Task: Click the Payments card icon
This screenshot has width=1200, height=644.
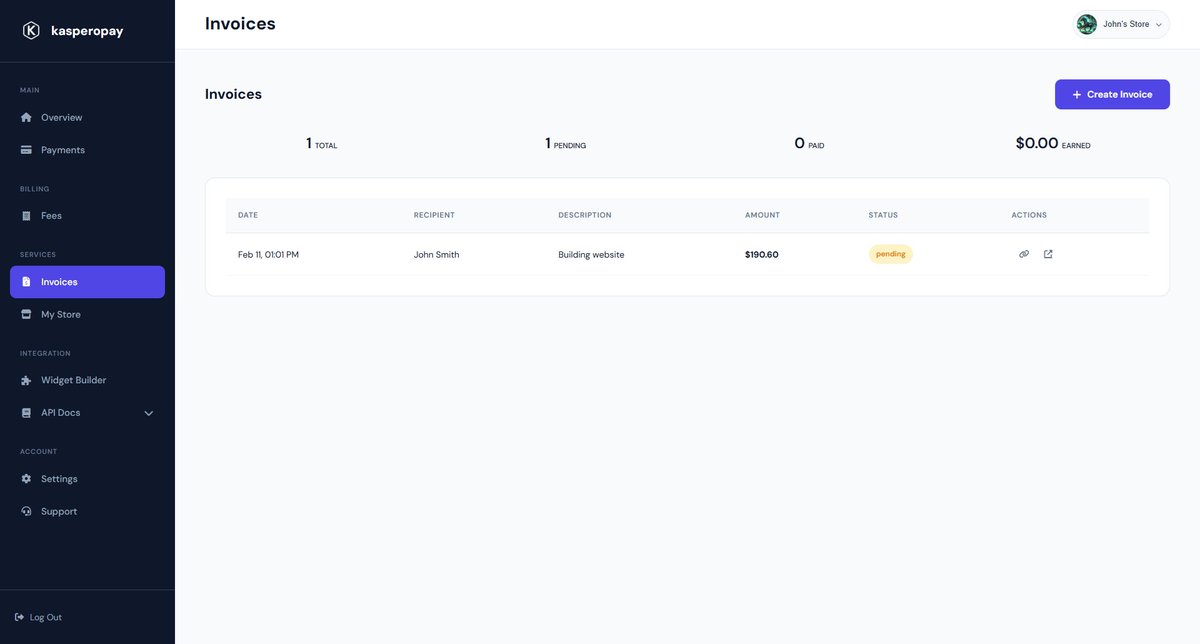Action: coord(27,150)
